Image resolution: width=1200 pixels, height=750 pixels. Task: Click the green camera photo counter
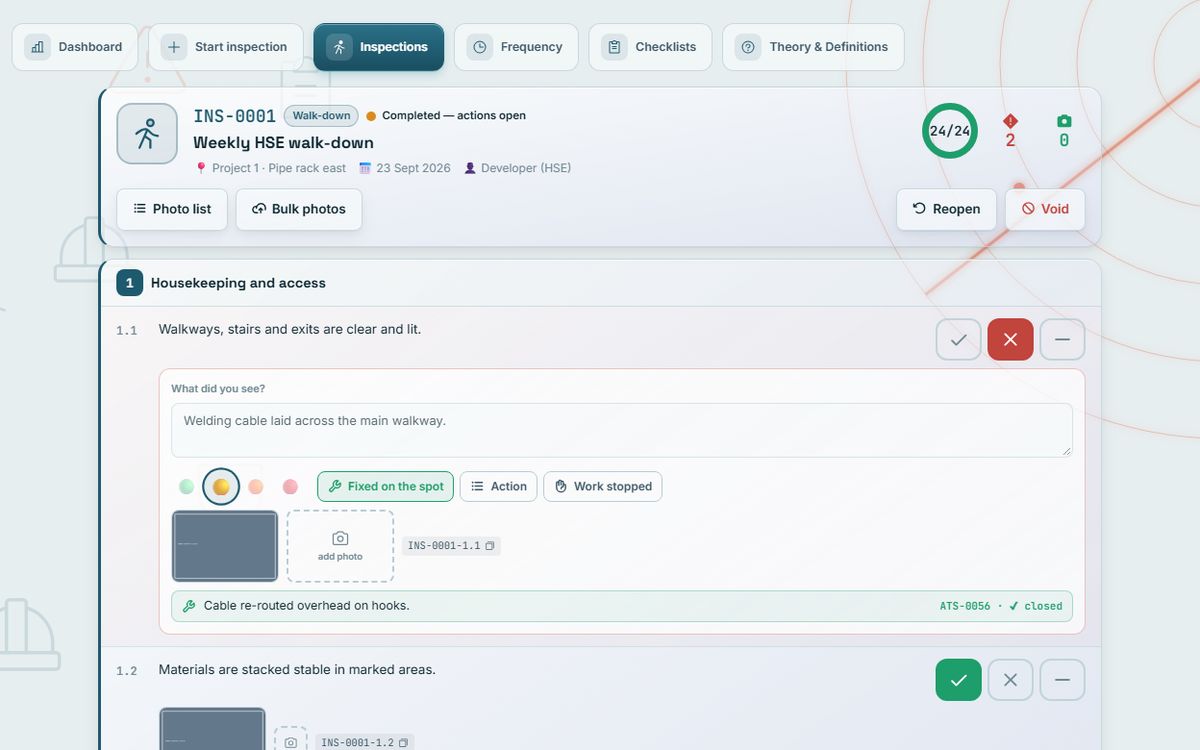tap(1064, 131)
